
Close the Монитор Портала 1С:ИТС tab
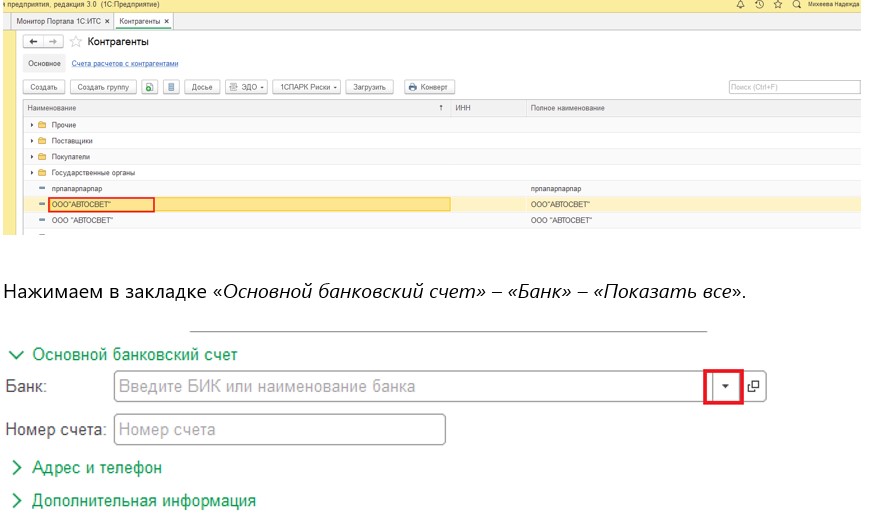coord(107,20)
